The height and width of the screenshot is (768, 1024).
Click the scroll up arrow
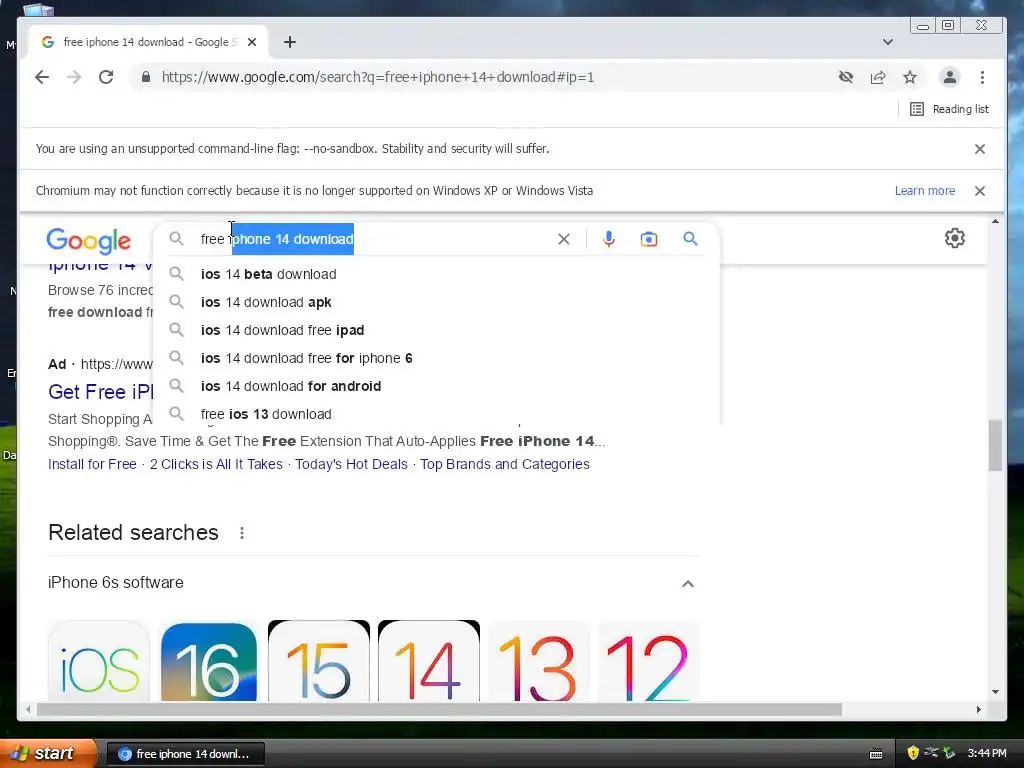[x=995, y=221]
